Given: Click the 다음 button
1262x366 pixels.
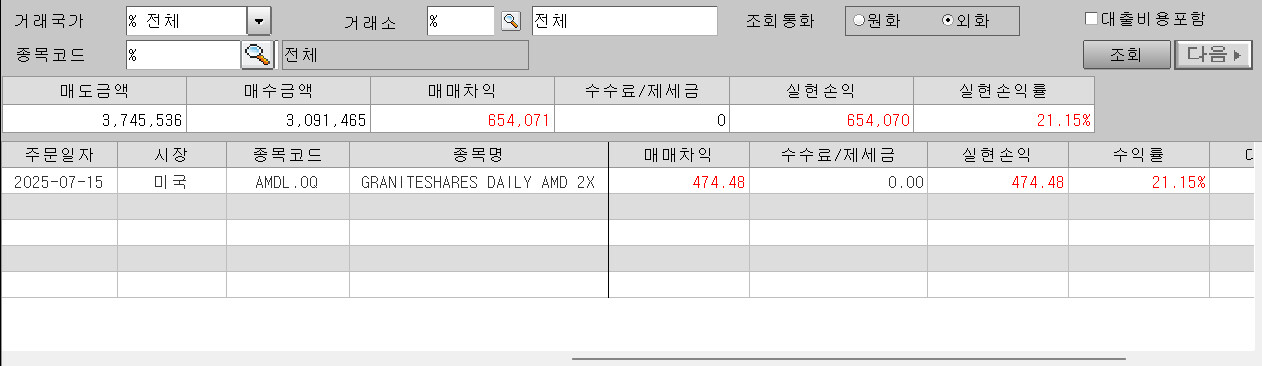Looking at the screenshot, I should (x=1213, y=55).
